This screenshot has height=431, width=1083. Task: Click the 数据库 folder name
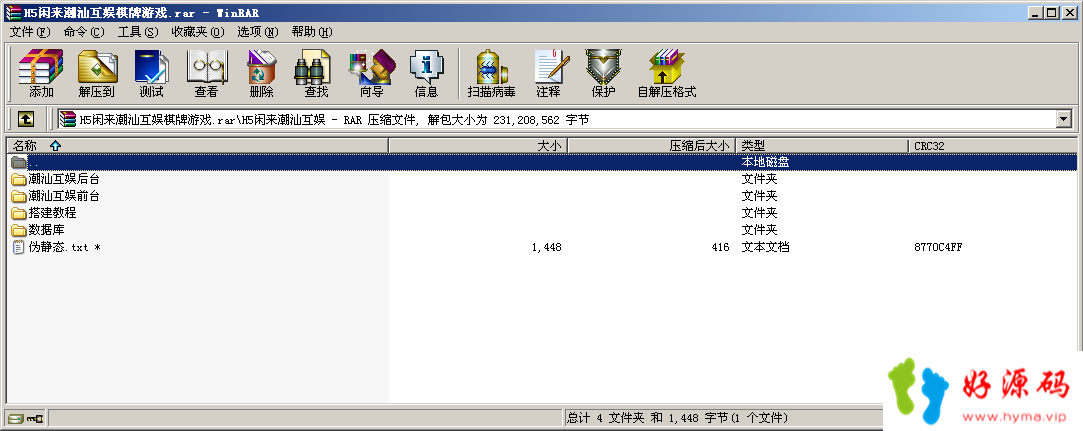tap(46, 230)
